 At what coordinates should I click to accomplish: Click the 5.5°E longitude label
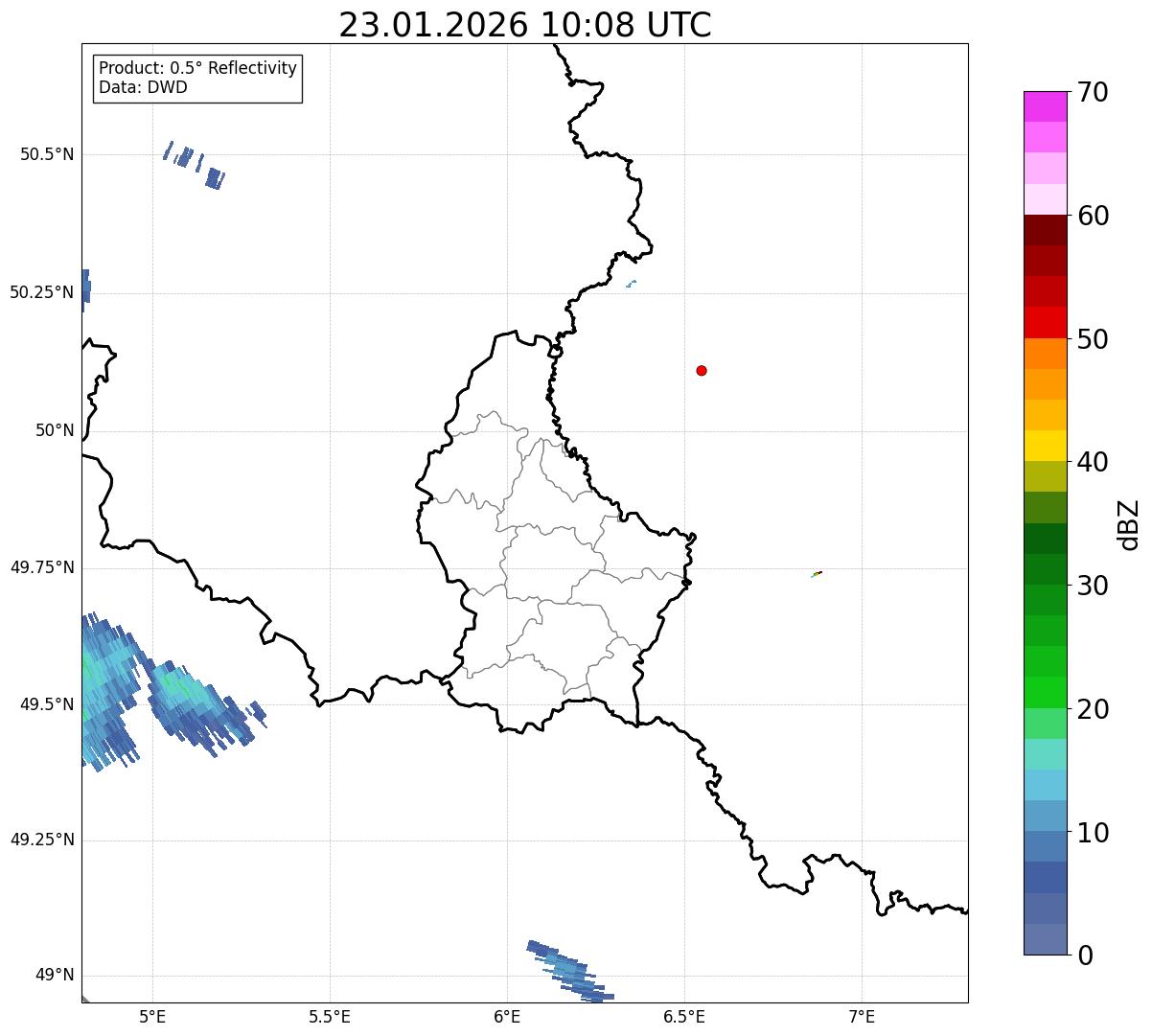click(330, 1016)
